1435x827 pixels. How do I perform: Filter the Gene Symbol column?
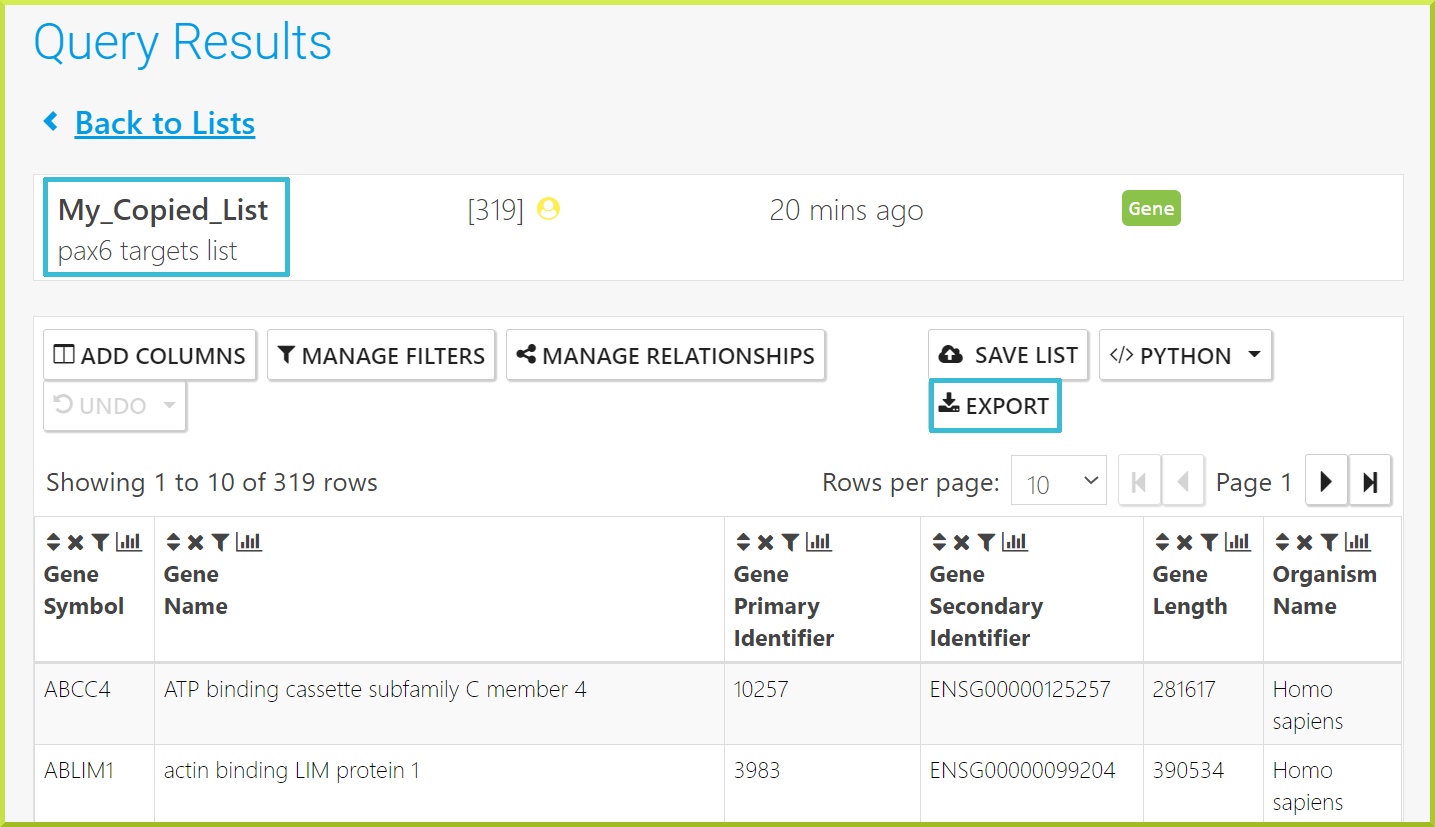tap(100, 542)
